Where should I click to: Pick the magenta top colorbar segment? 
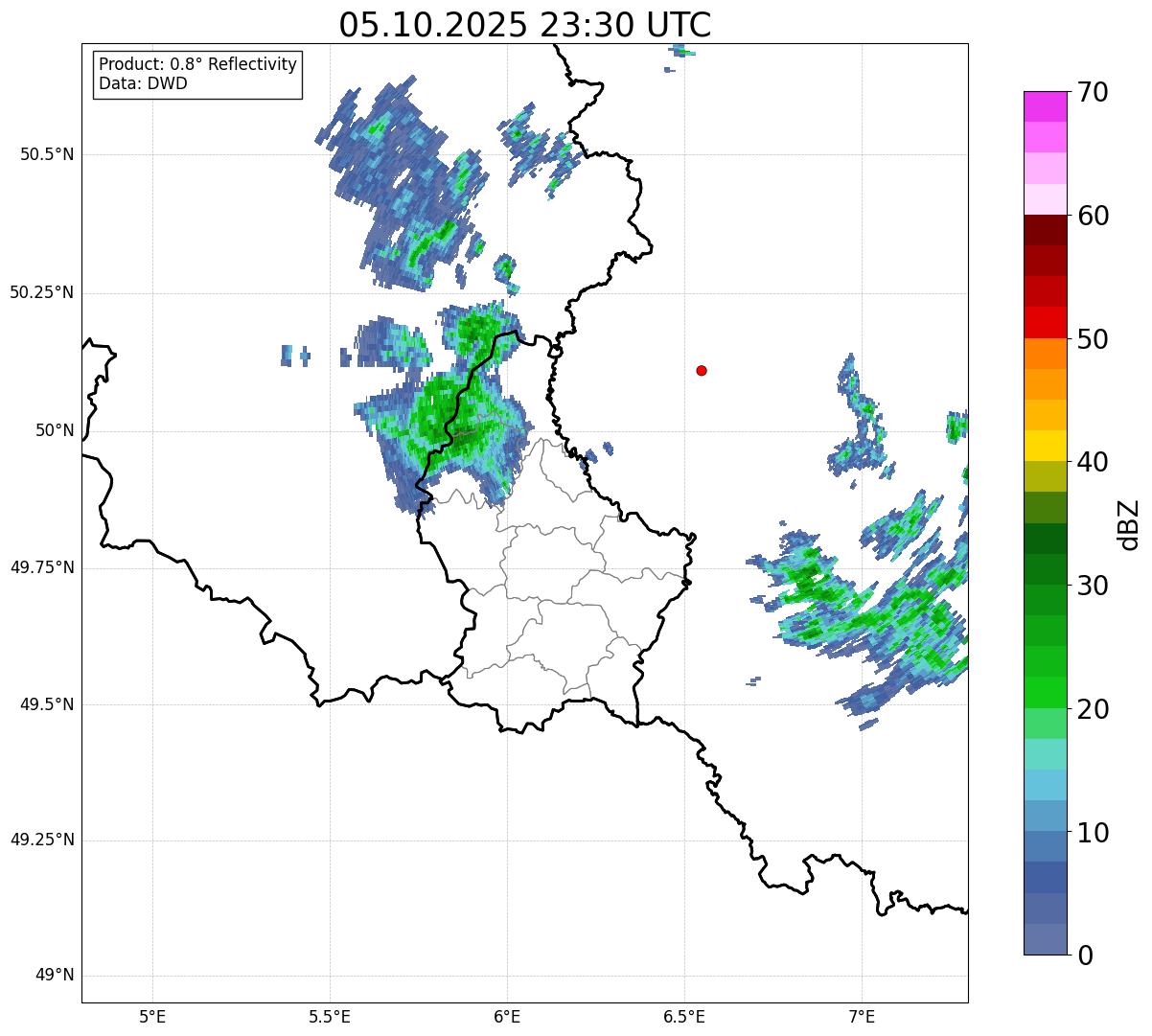click(x=1046, y=106)
